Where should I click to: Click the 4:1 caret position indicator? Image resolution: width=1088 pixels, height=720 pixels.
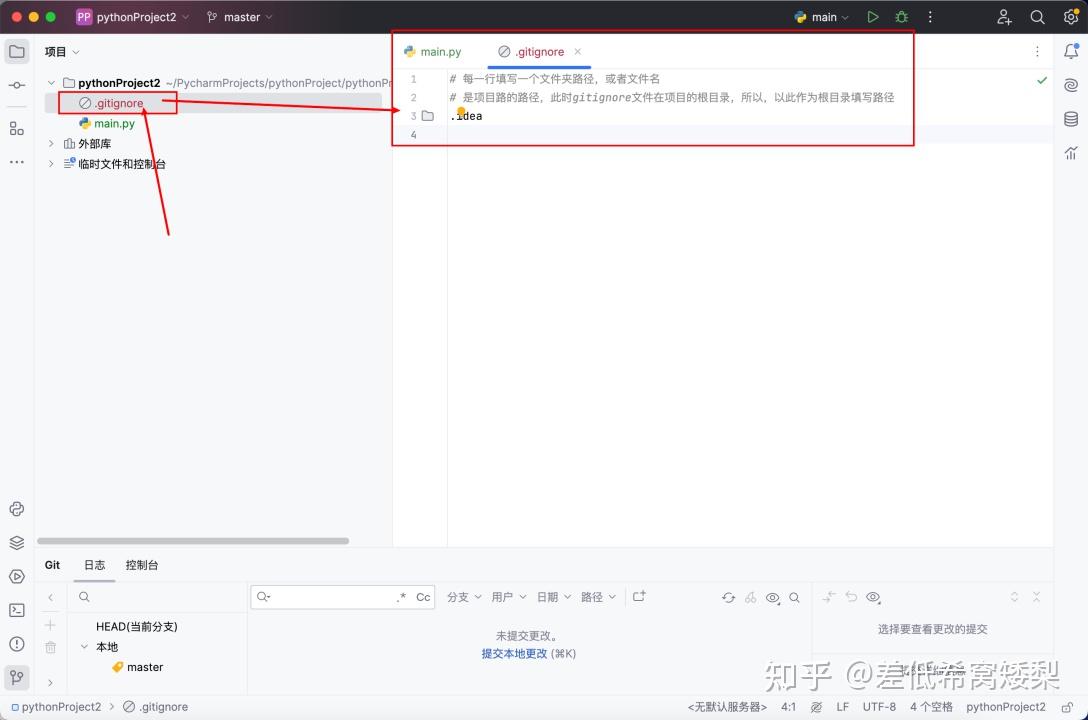pyautogui.click(x=788, y=707)
